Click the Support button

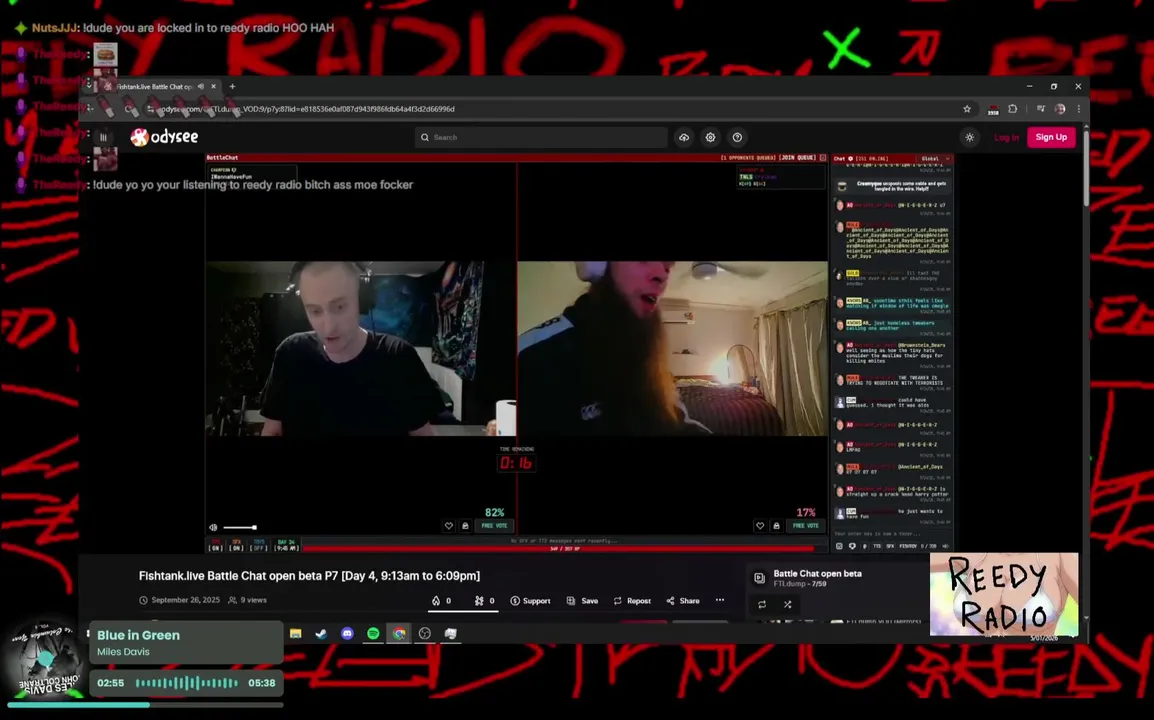point(531,601)
